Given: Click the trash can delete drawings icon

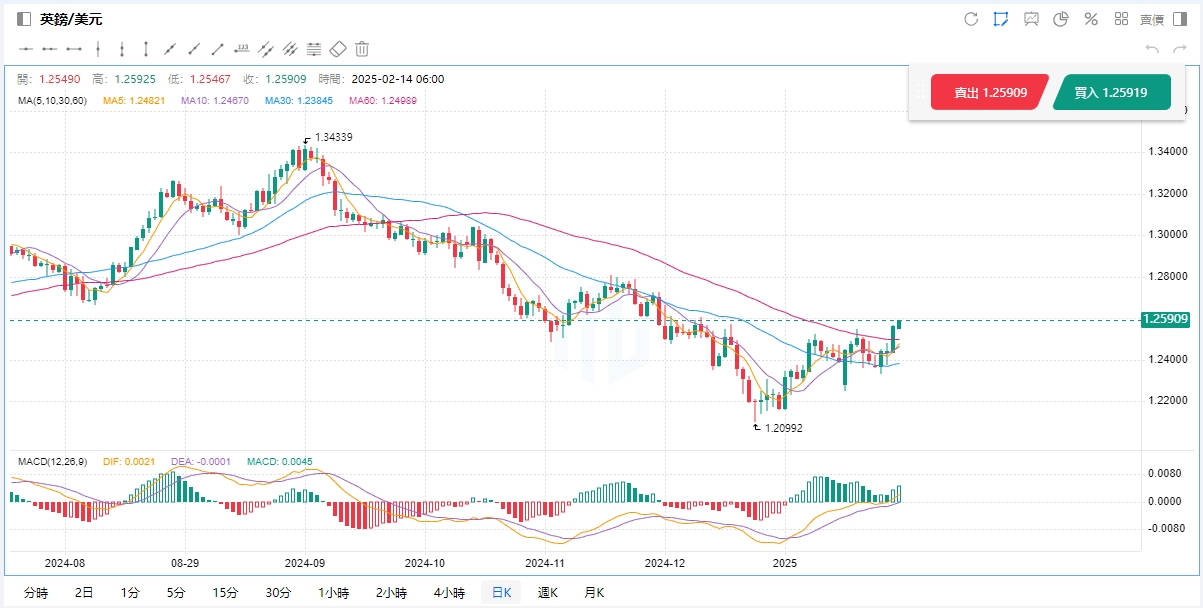Looking at the screenshot, I should tap(362, 48).
